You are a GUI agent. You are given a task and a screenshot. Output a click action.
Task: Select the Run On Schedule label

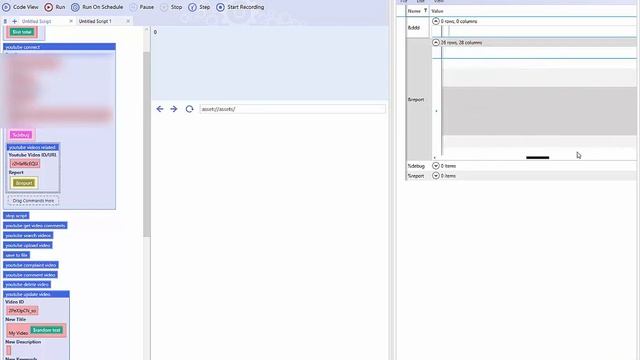point(102,7)
